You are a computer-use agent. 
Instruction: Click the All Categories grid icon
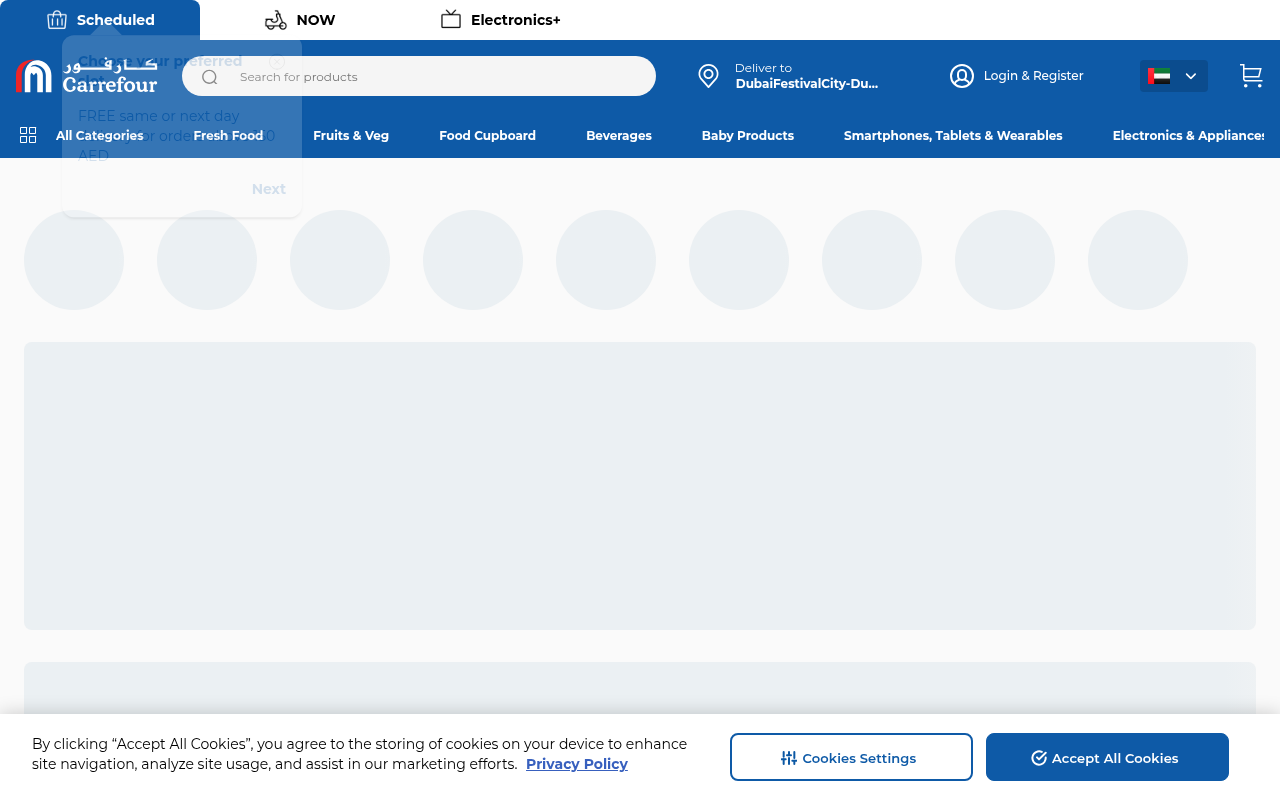point(28,135)
